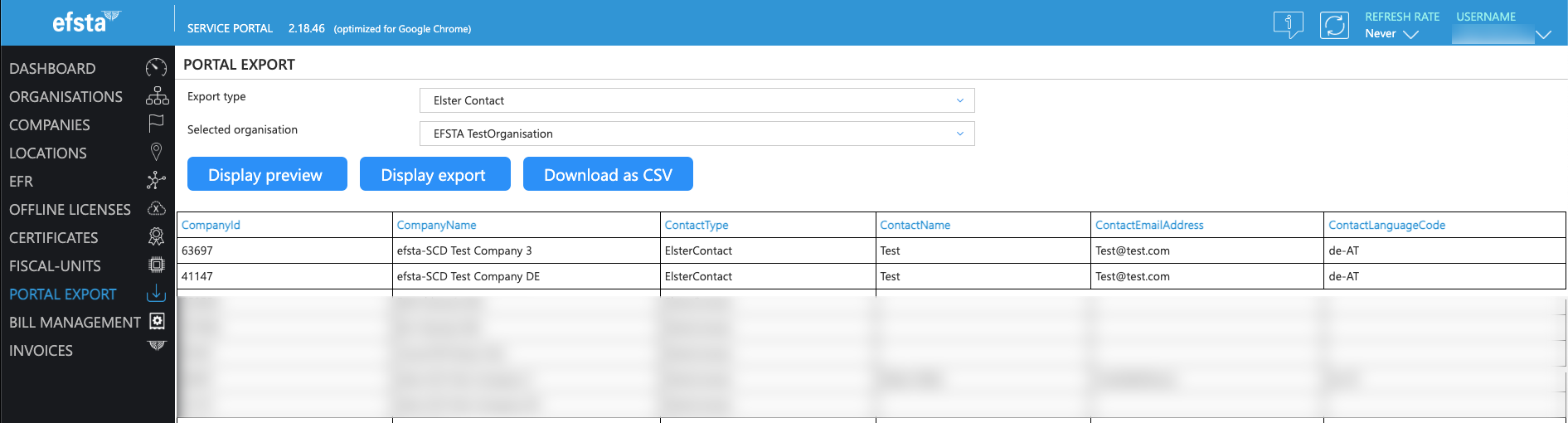1568x423 pixels.
Task: Click the Certificates ribbon badge icon
Action: click(156, 236)
